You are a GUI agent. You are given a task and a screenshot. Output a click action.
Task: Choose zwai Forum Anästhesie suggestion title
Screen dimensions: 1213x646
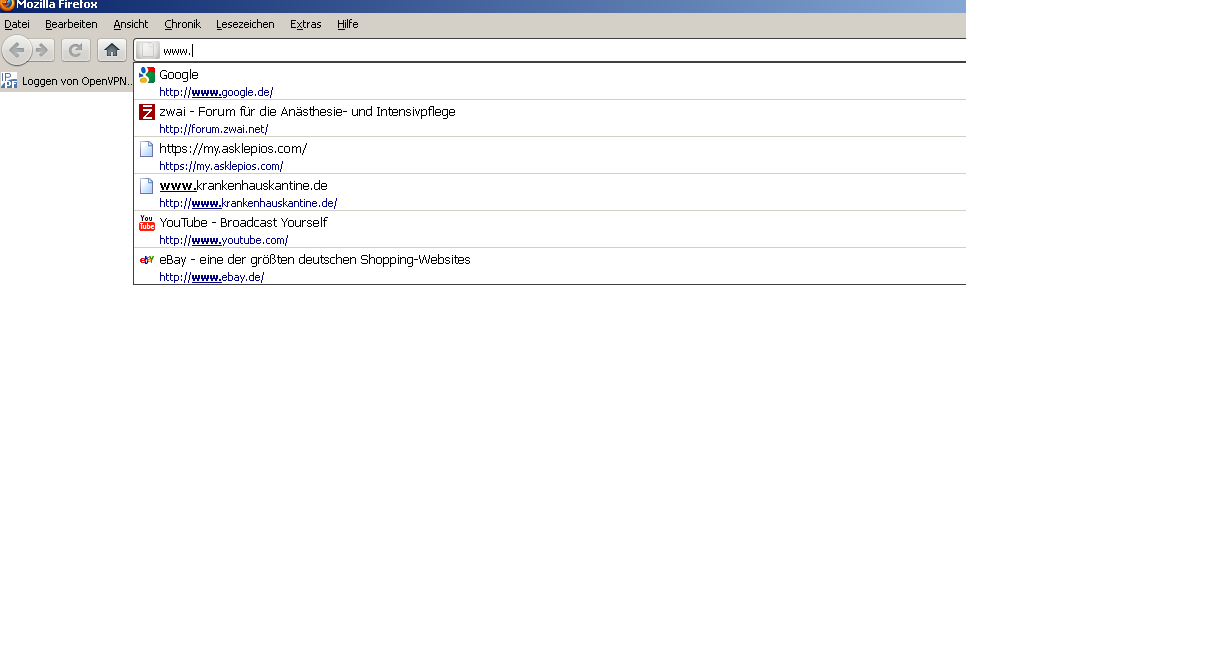click(307, 112)
